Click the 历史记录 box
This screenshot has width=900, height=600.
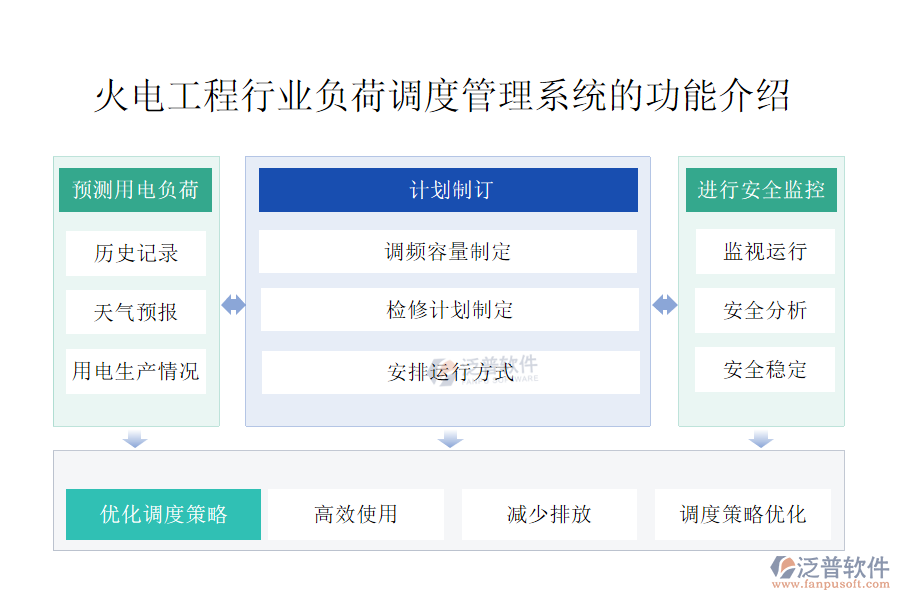click(136, 253)
